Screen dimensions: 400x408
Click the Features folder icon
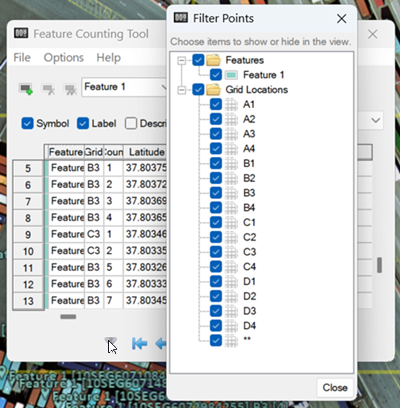(x=213, y=60)
